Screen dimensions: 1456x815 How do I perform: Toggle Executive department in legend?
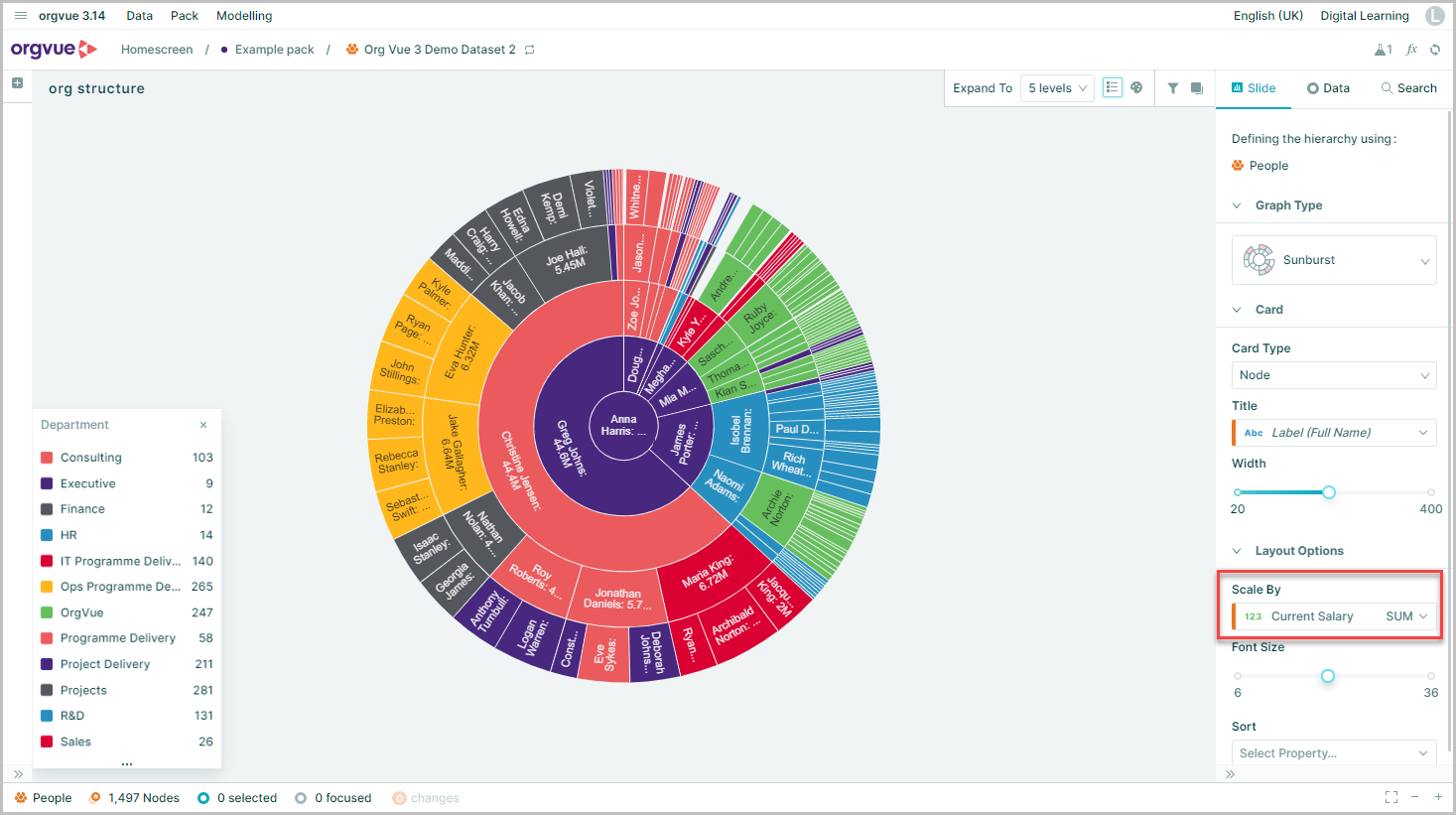127,483
